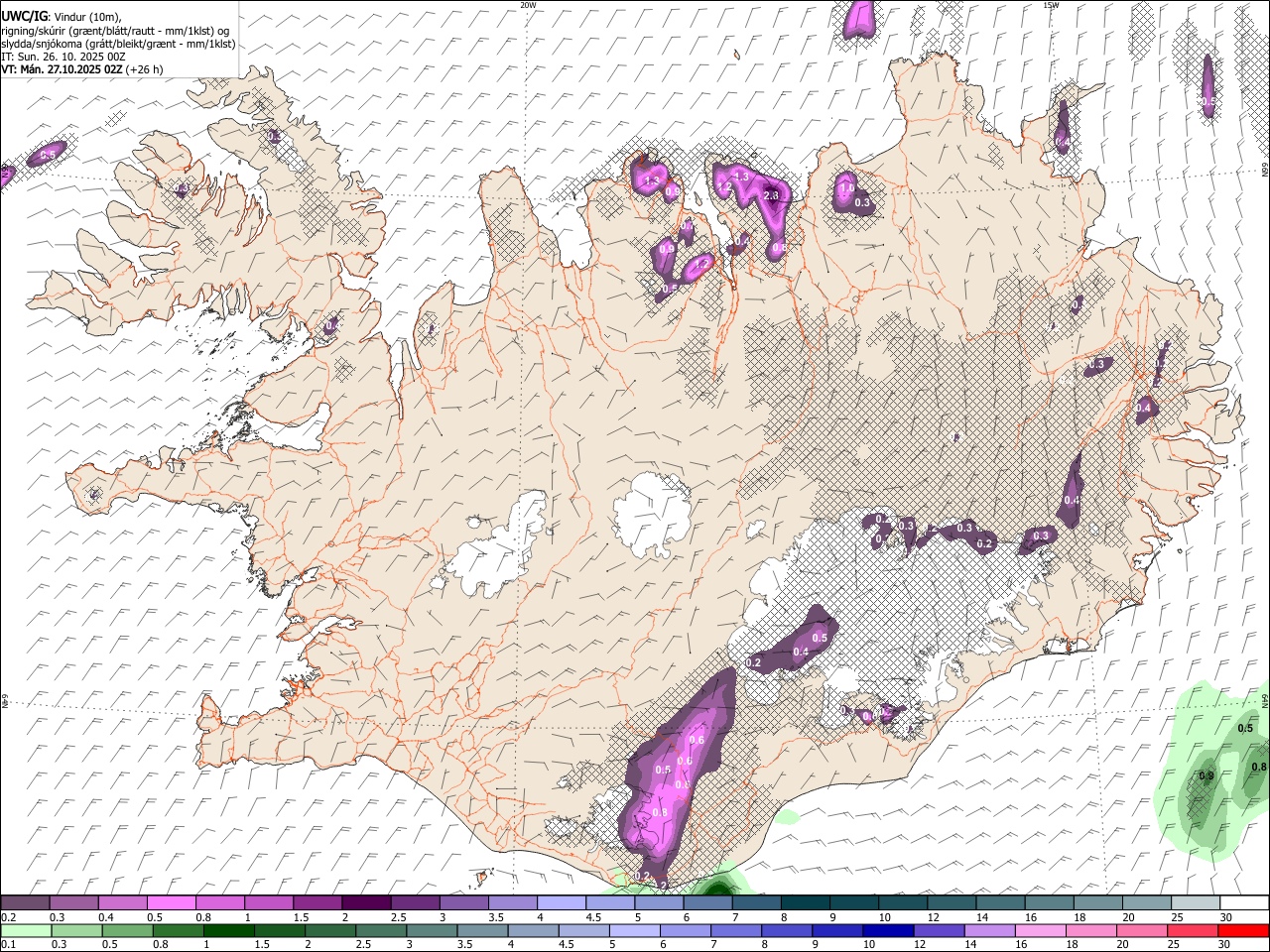Pick the 10–12 navy blue swatch, lower legend
The width and height of the screenshot is (1270, 952).
pos(891,930)
